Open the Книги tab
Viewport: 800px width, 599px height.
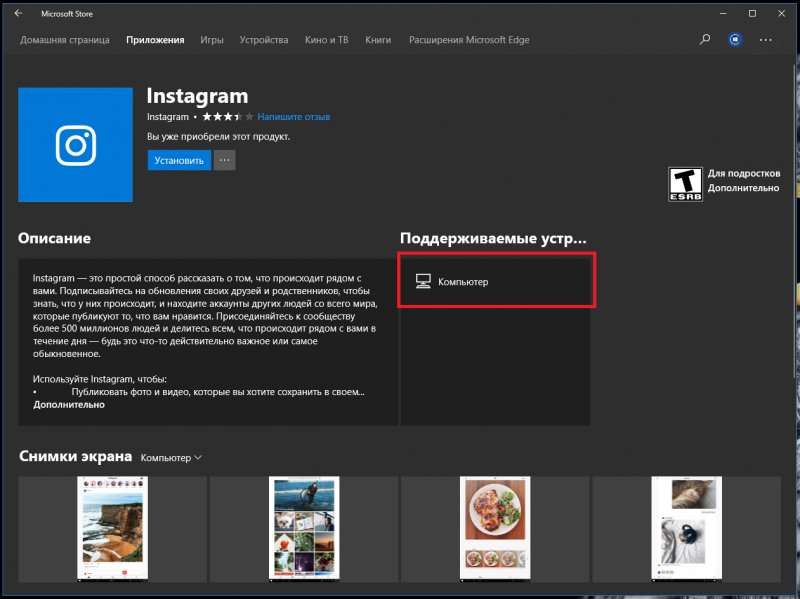[x=378, y=40]
